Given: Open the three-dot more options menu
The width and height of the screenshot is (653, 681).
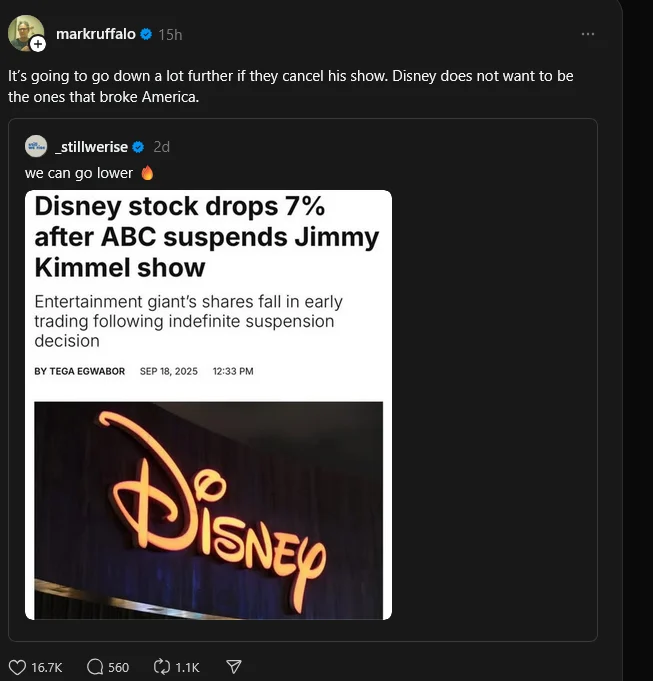Looking at the screenshot, I should pyautogui.click(x=588, y=34).
